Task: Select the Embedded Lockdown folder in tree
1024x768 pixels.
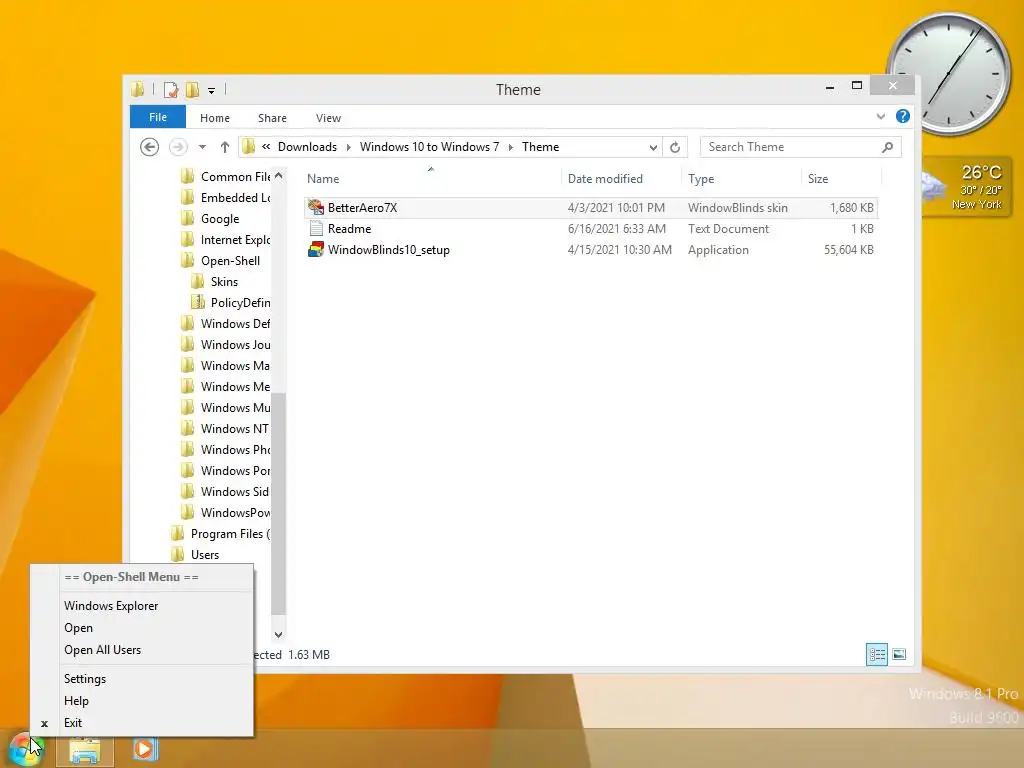Action: coord(226,197)
